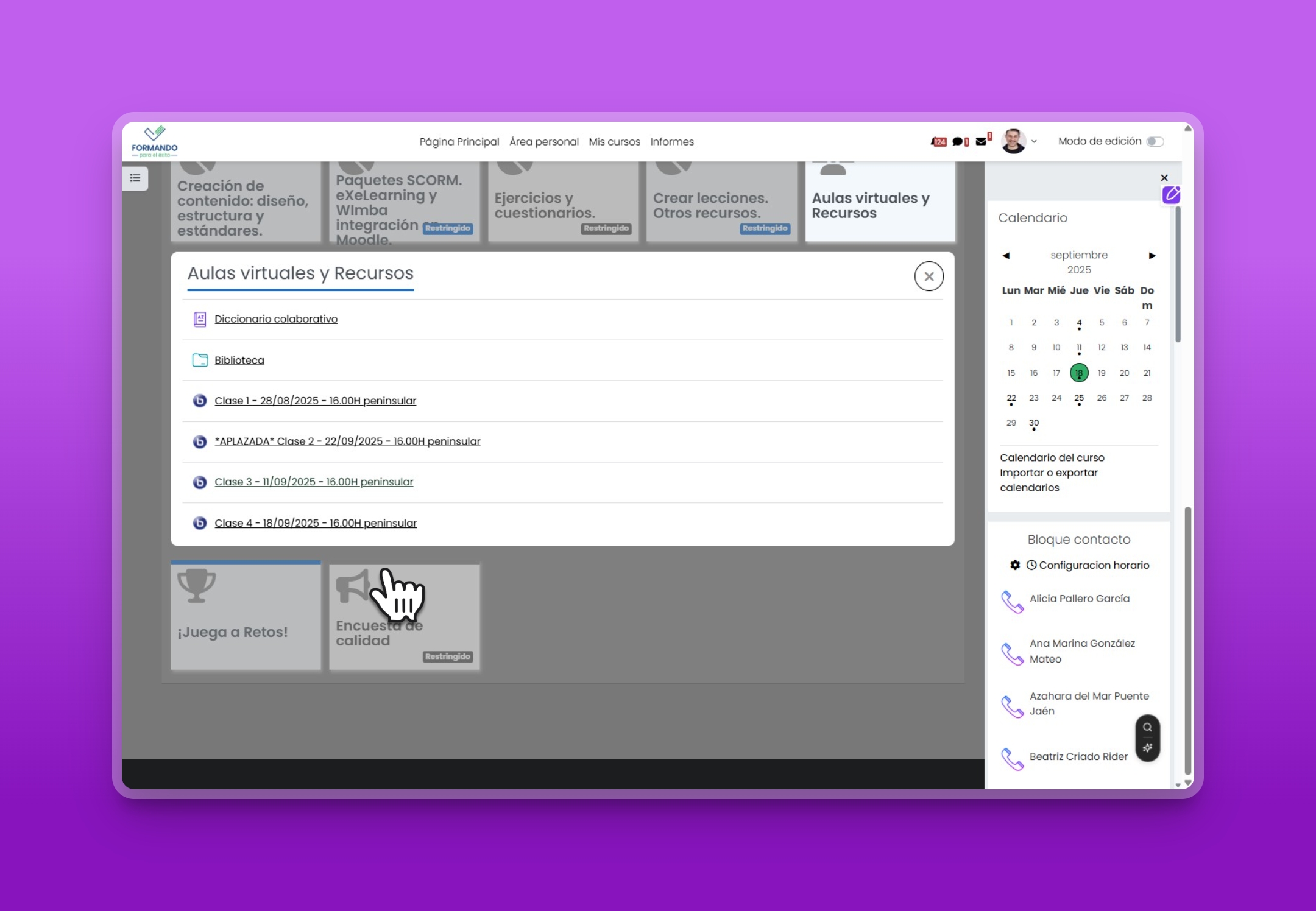This screenshot has height=911, width=1316.
Task: Open Mis cursos in the top menu
Action: [614, 142]
